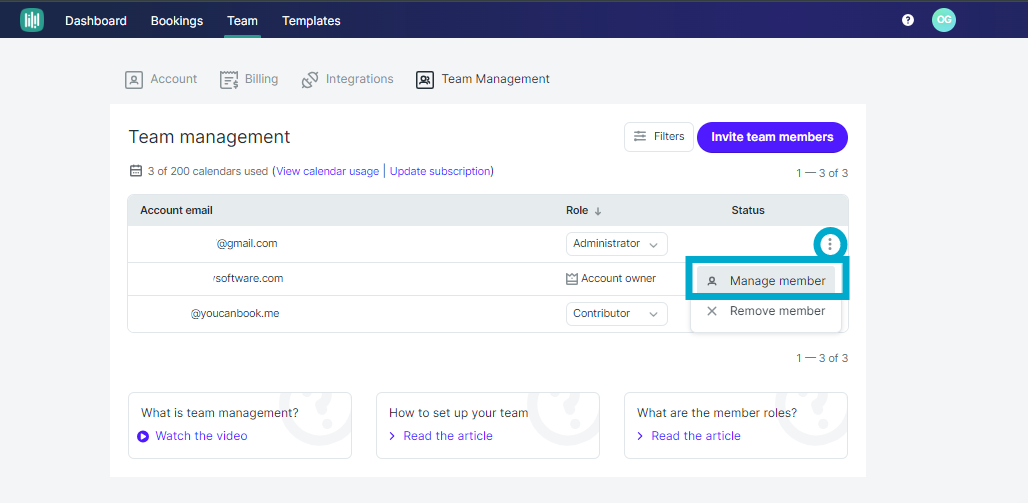Follow the View calendar usage link

327,171
